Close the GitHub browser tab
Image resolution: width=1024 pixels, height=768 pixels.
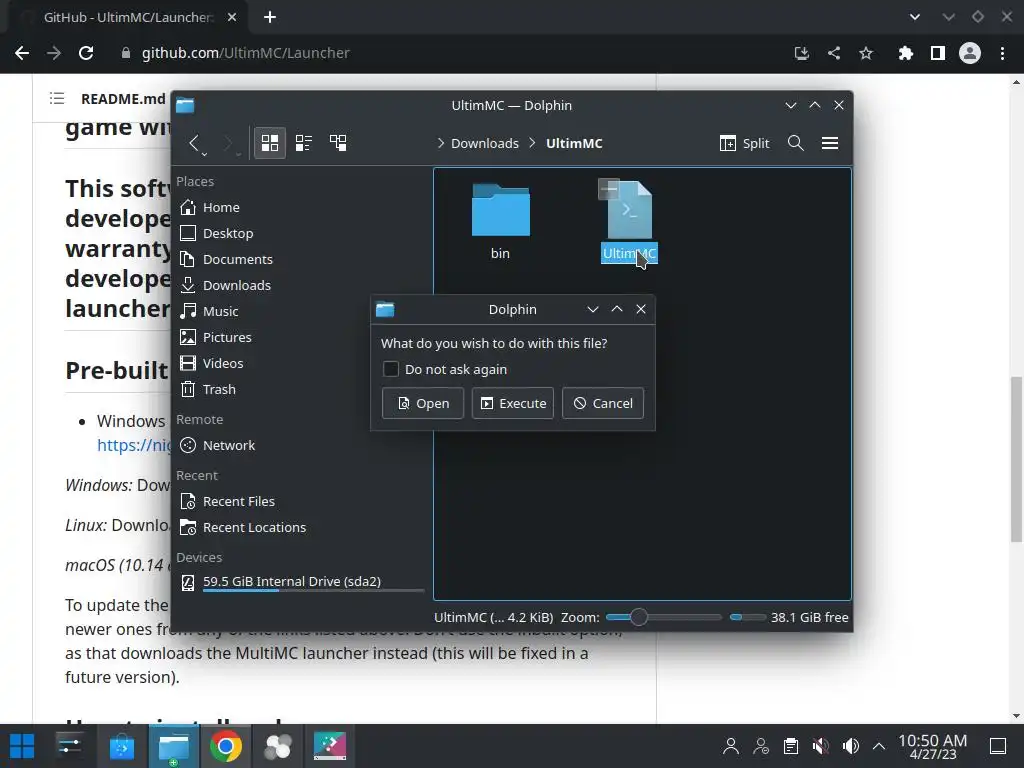(x=232, y=18)
